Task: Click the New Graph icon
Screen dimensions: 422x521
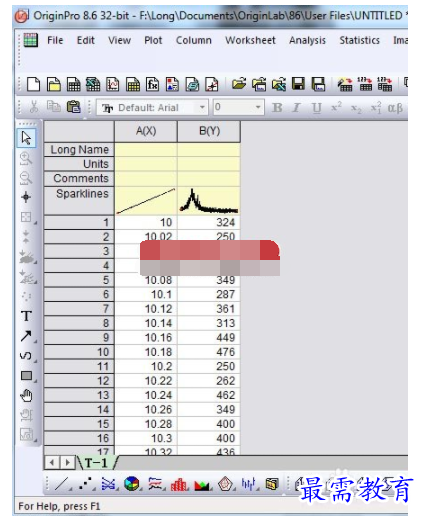Action: click(113, 84)
